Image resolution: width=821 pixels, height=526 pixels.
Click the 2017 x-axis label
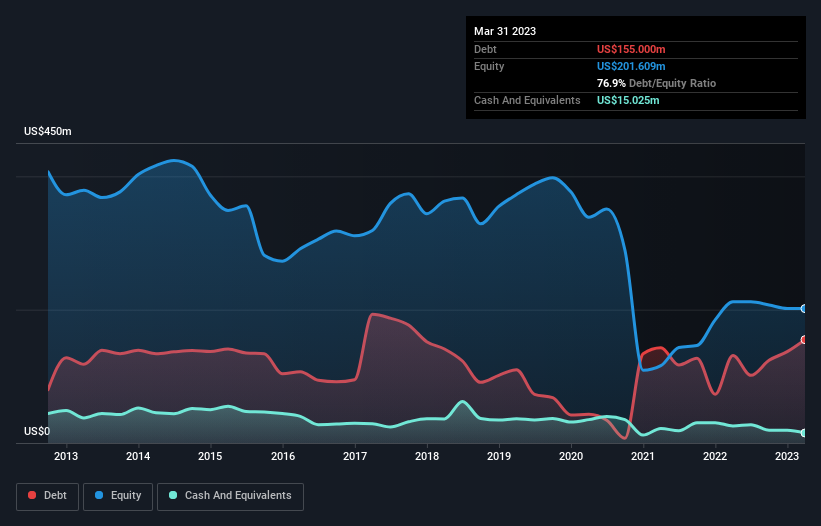354,456
